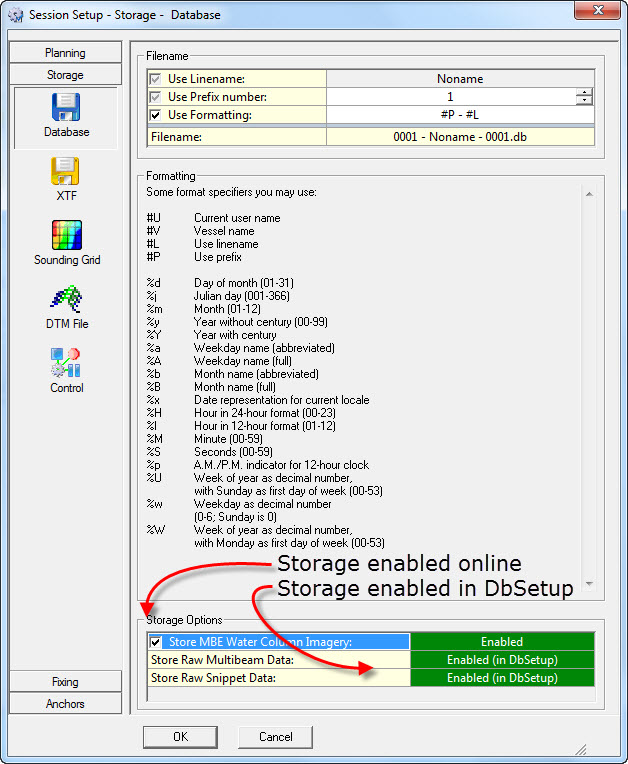Disable Store MBE Water Column Imagery checkbox
This screenshot has width=628, height=764.
click(x=155, y=642)
